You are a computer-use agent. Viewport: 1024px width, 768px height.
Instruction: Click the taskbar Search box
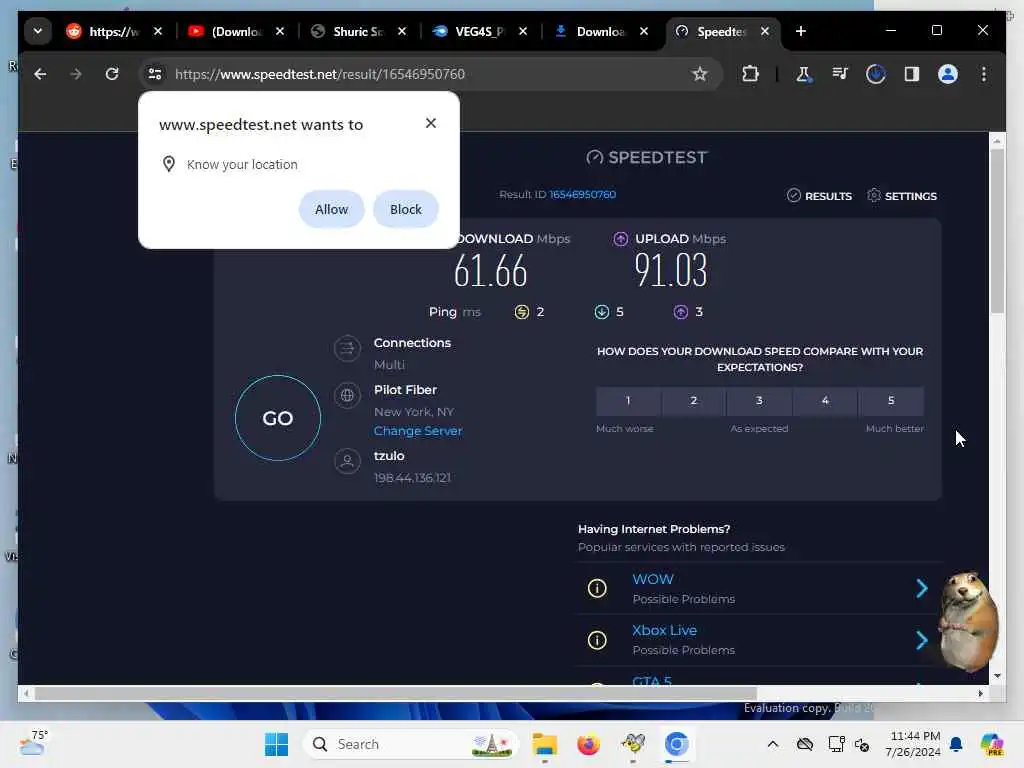tap(411, 744)
